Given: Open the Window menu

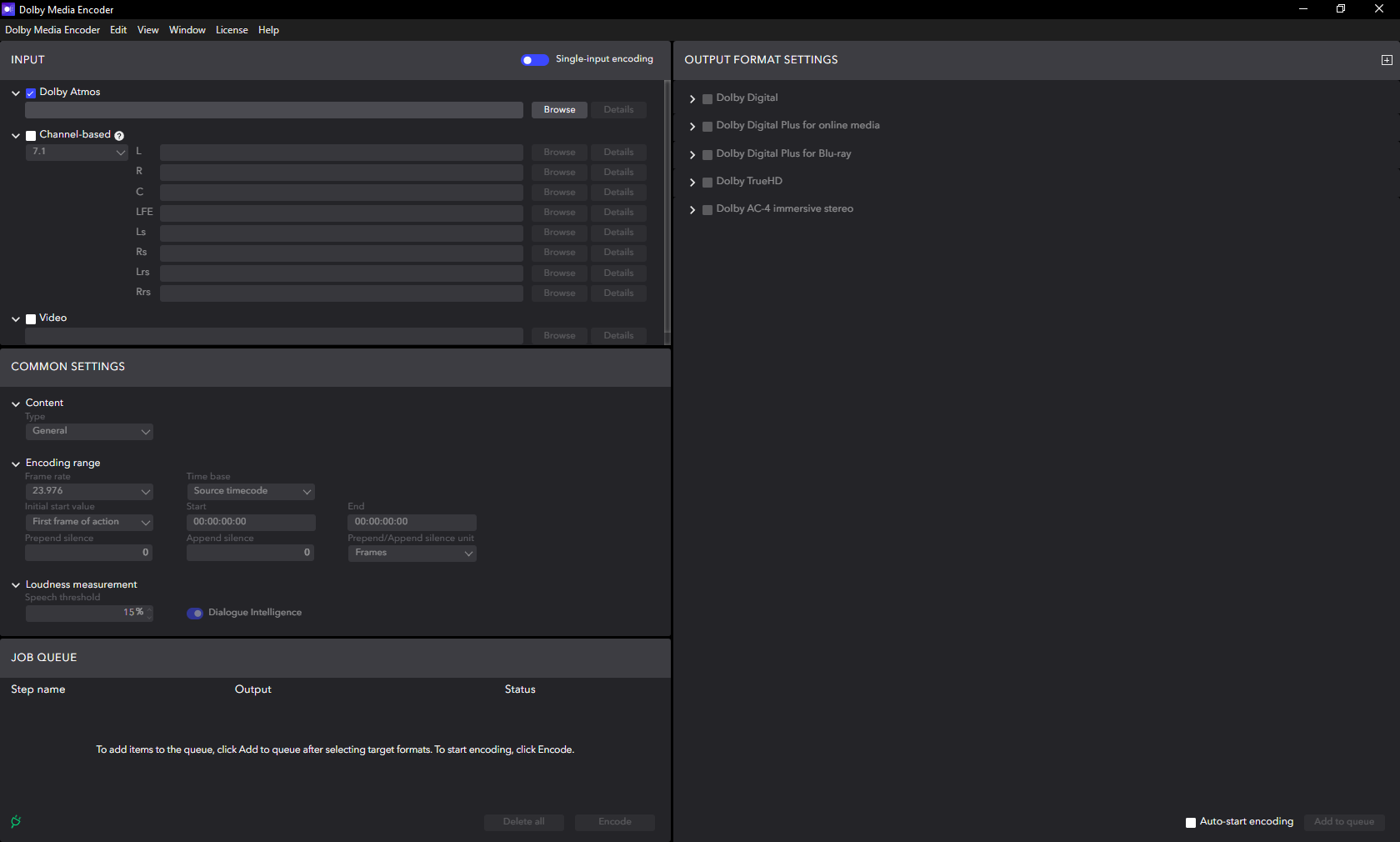Looking at the screenshot, I should point(187,30).
